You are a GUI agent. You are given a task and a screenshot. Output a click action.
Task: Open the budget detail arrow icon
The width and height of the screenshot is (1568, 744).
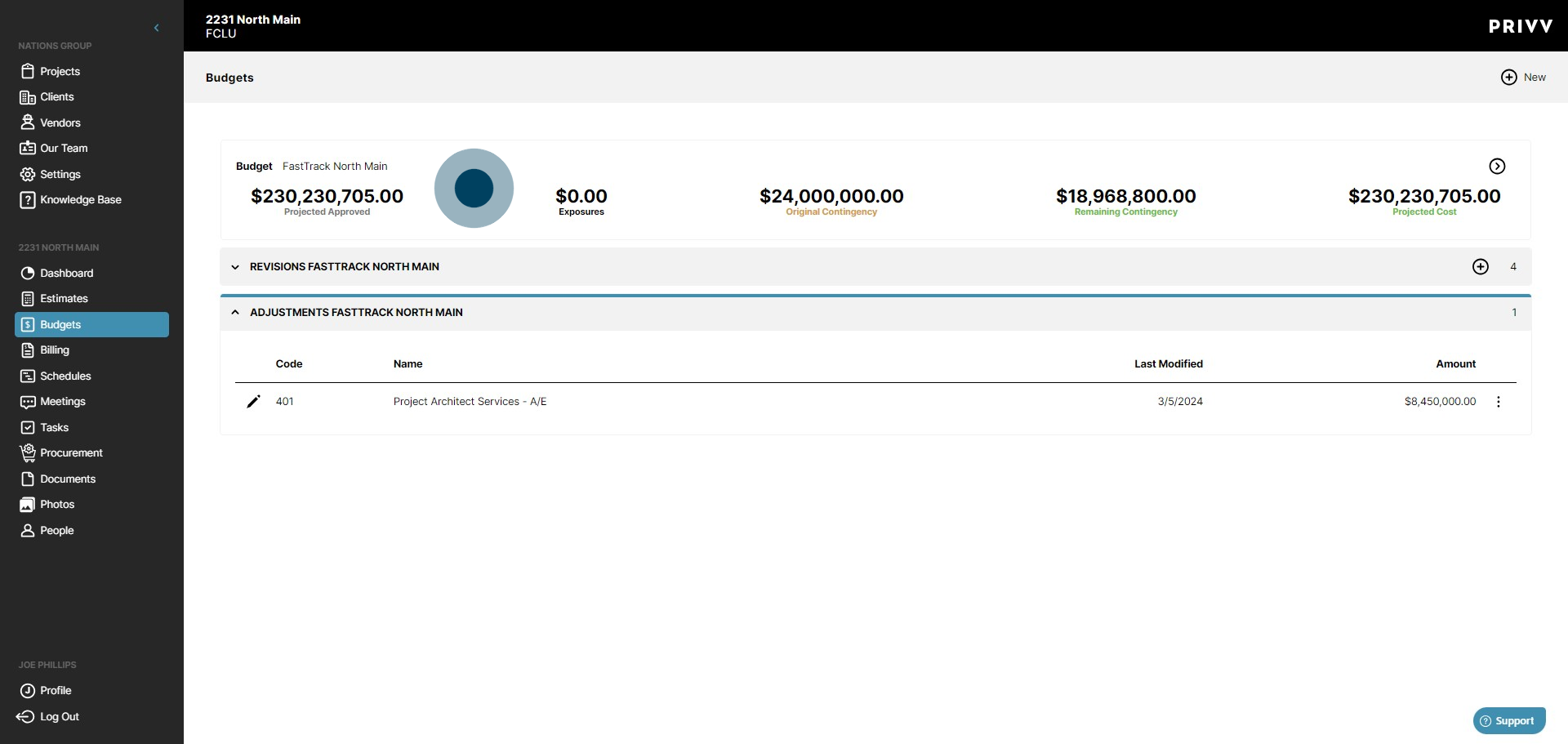[x=1497, y=166]
